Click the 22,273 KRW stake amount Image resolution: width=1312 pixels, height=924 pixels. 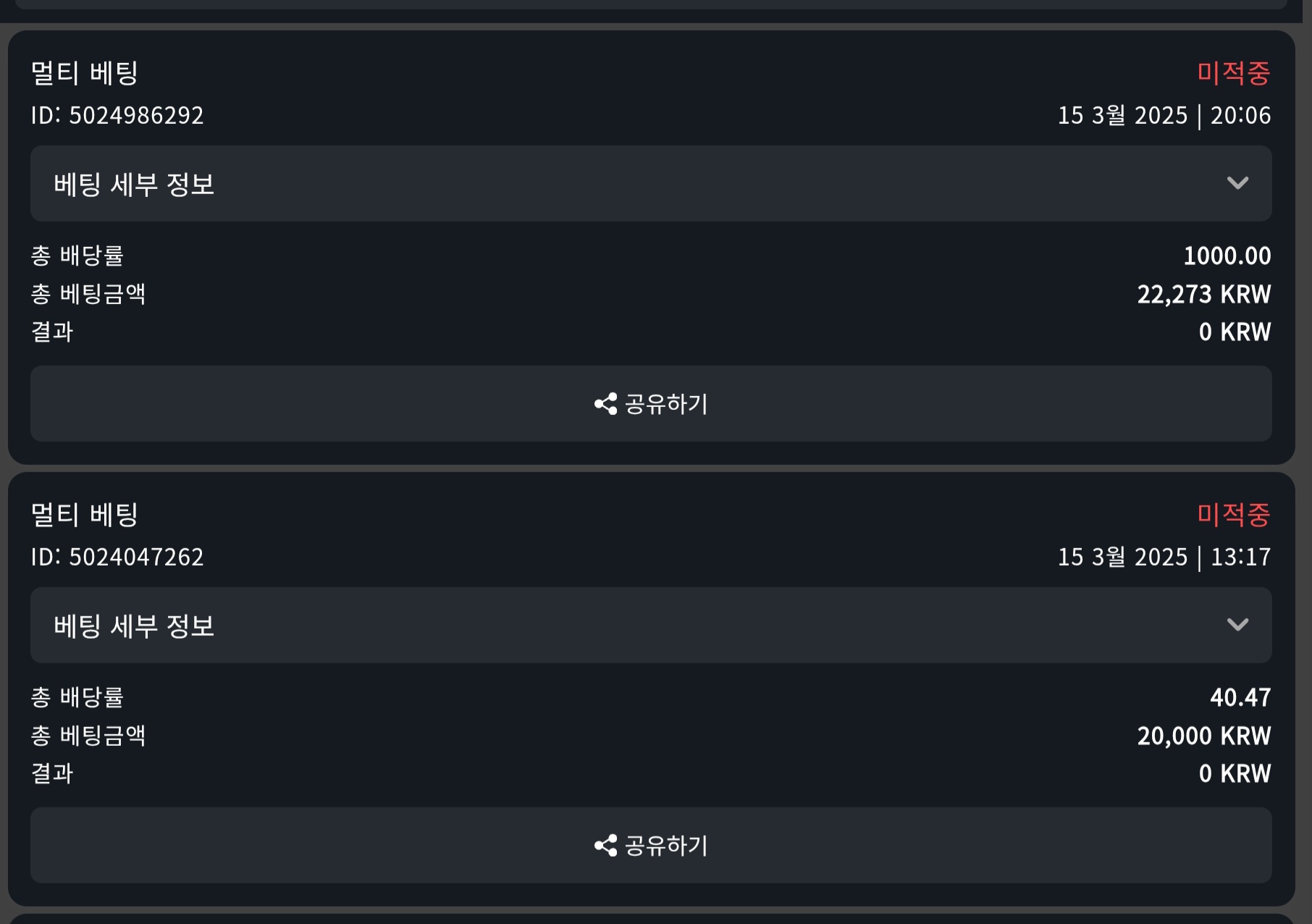point(1204,294)
